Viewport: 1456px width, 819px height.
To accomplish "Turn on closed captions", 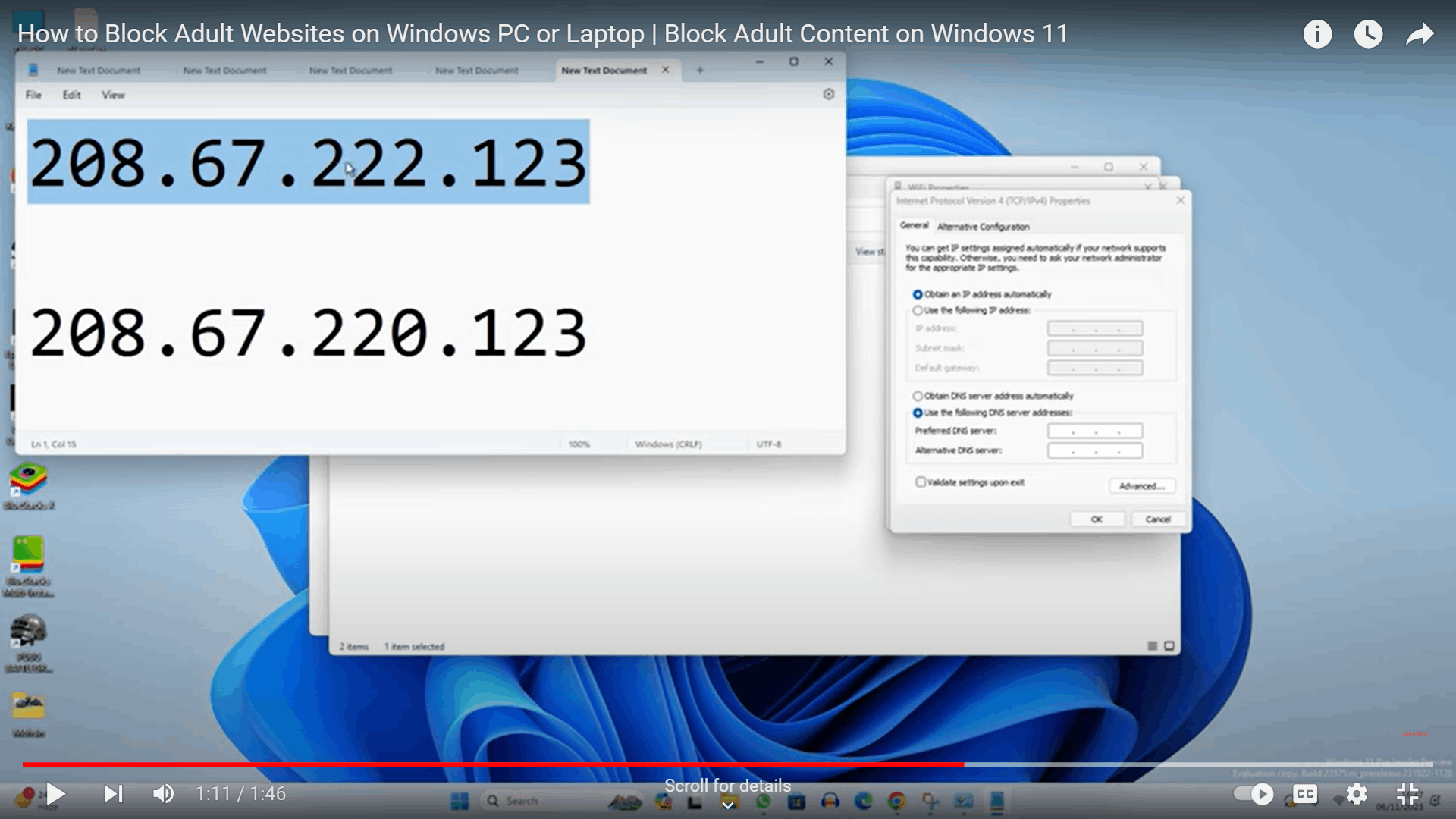I will coord(1305,794).
